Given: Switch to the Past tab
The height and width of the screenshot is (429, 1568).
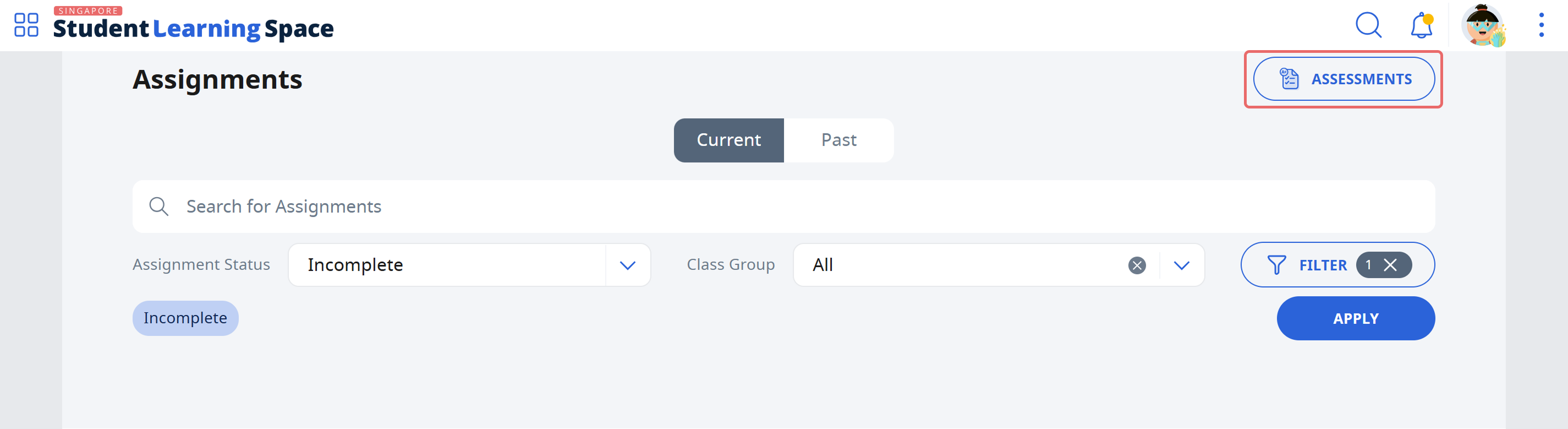Looking at the screenshot, I should coord(839,140).
